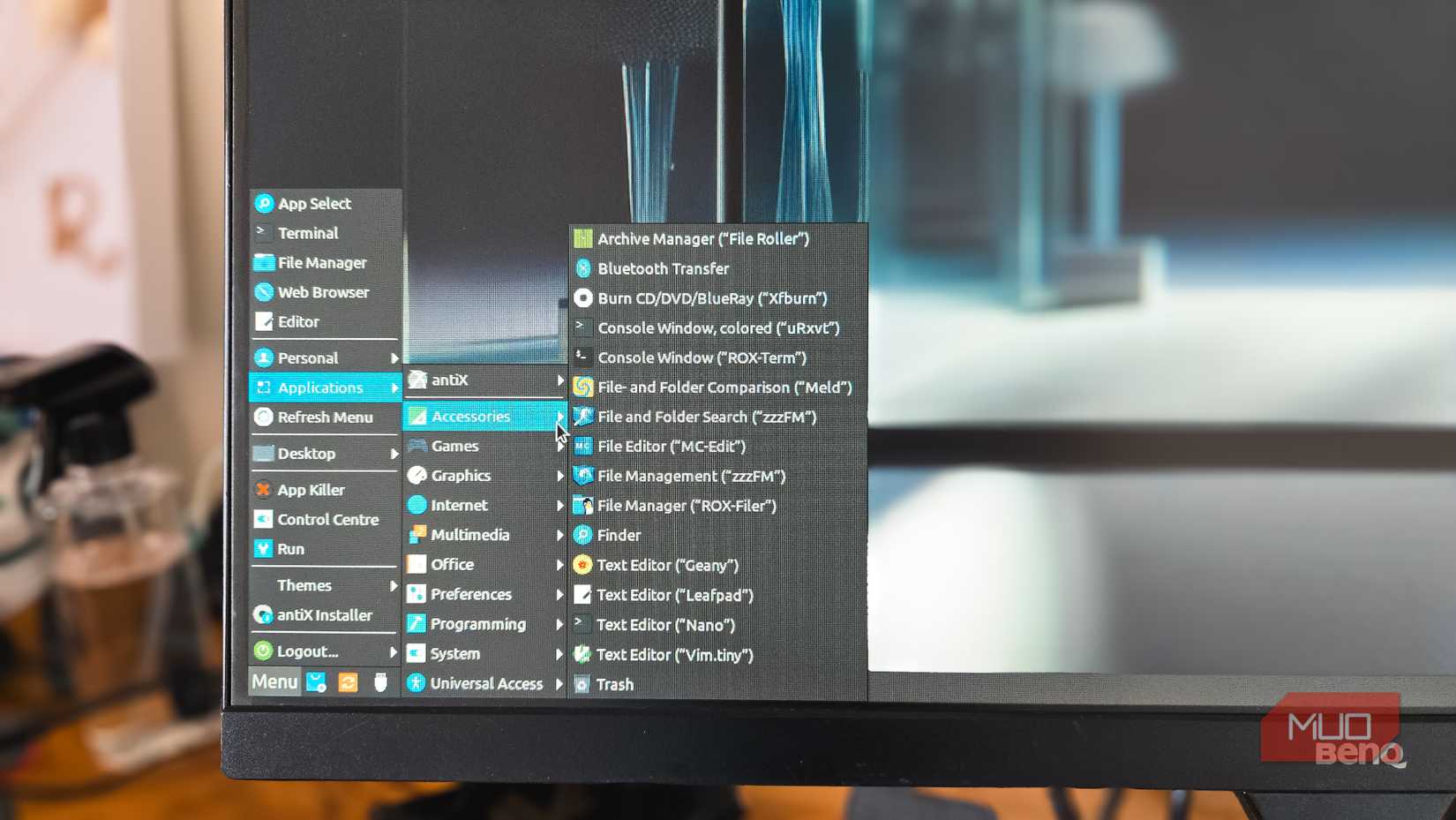1456x820 pixels.
Task: Expand the Graphics submenu
Action: [x=460, y=475]
